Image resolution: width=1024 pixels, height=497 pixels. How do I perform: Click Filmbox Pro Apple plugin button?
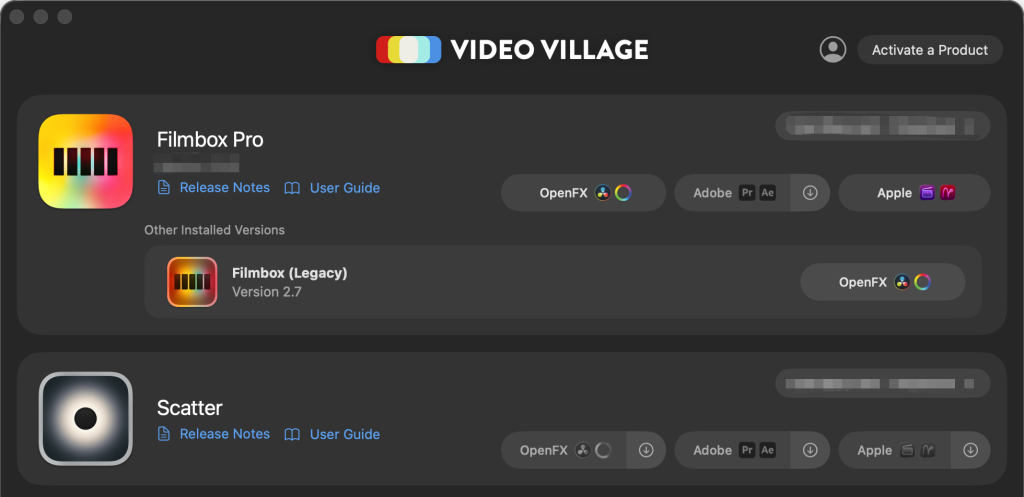[914, 193]
